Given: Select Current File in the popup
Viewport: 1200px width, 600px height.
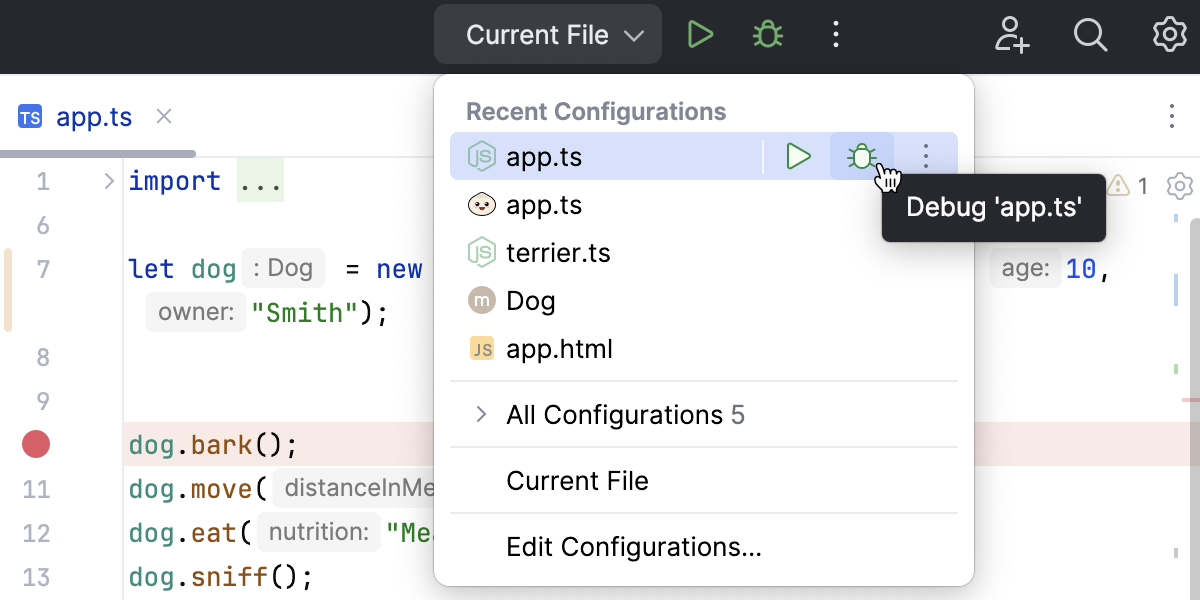Looking at the screenshot, I should (x=577, y=481).
